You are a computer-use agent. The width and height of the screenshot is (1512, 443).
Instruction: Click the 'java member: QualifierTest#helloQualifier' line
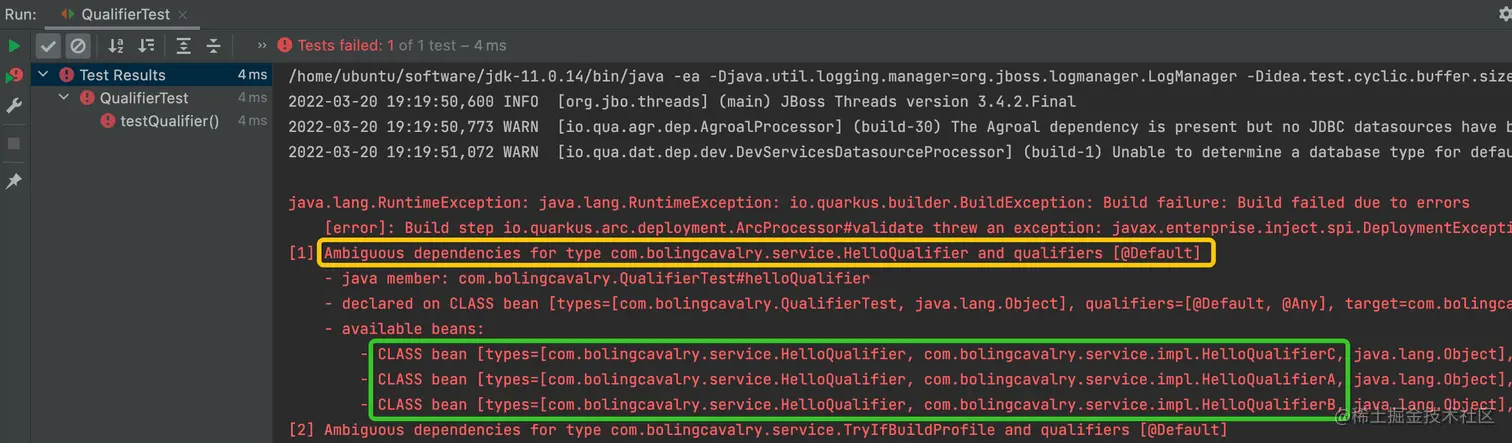[x=597, y=278]
